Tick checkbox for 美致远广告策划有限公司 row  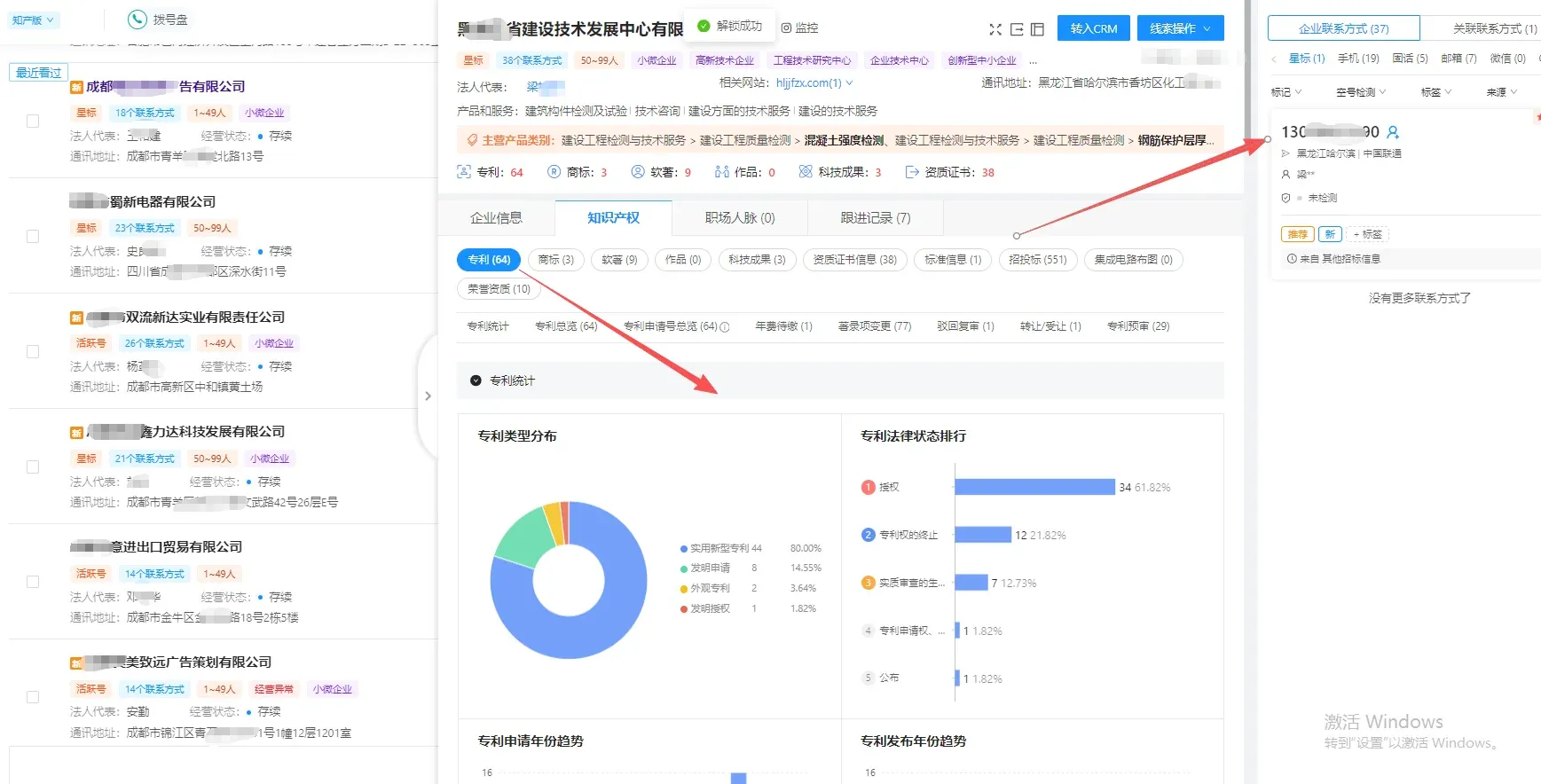[x=33, y=697]
